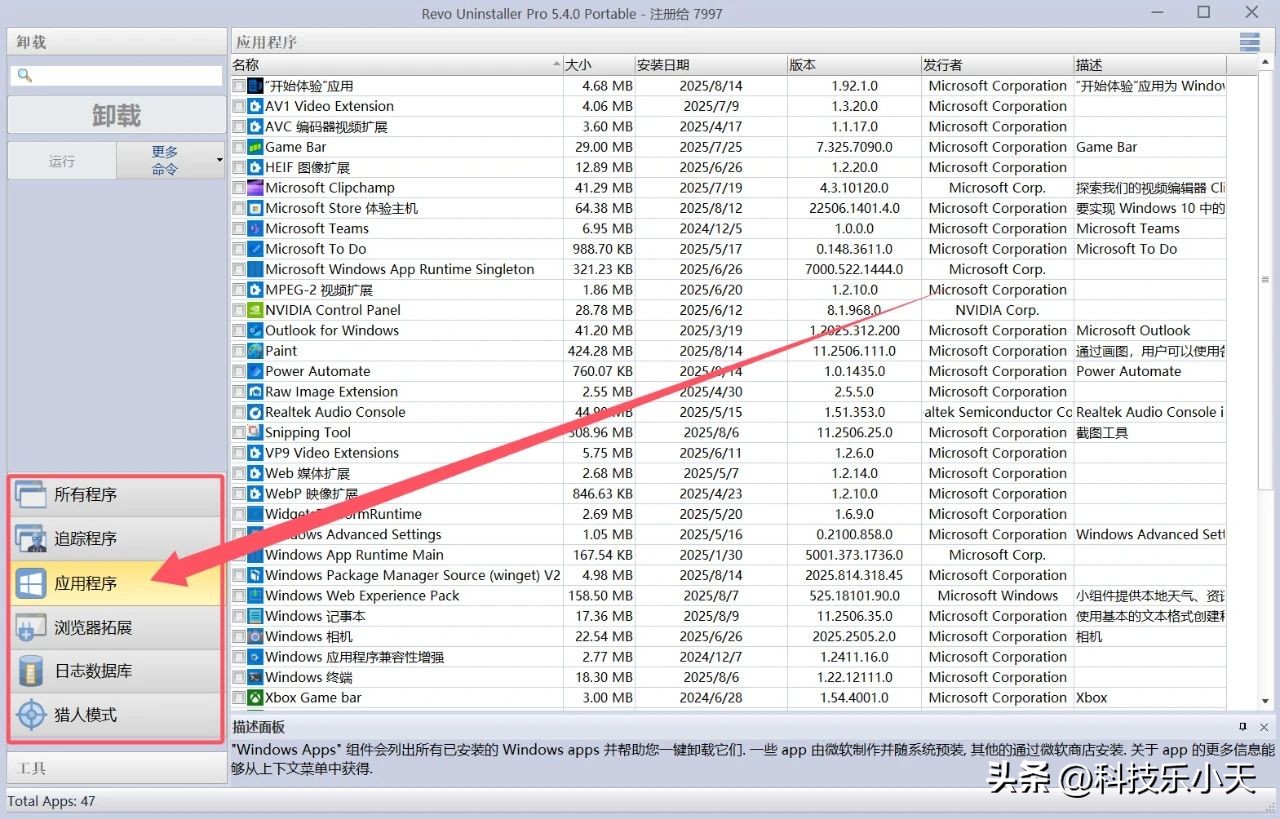Image resolution: width=1280 pixels, height=819 pixels.
Task: Check the checkbox next to Paint
Action: 237,351
